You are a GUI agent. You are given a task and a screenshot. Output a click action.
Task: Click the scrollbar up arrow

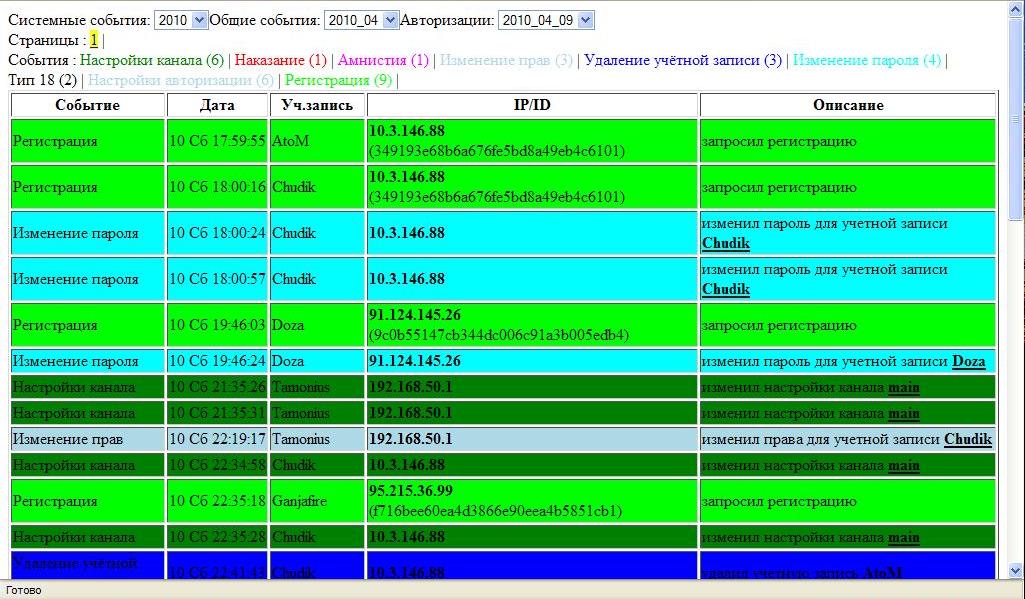pyautogui.click(x=1016, y=9)
